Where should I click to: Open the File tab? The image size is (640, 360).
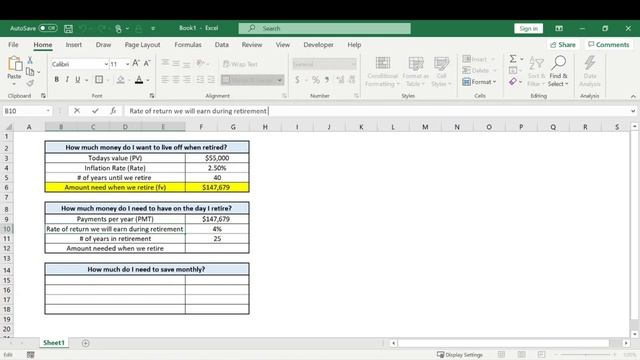[x=13, y=45]
